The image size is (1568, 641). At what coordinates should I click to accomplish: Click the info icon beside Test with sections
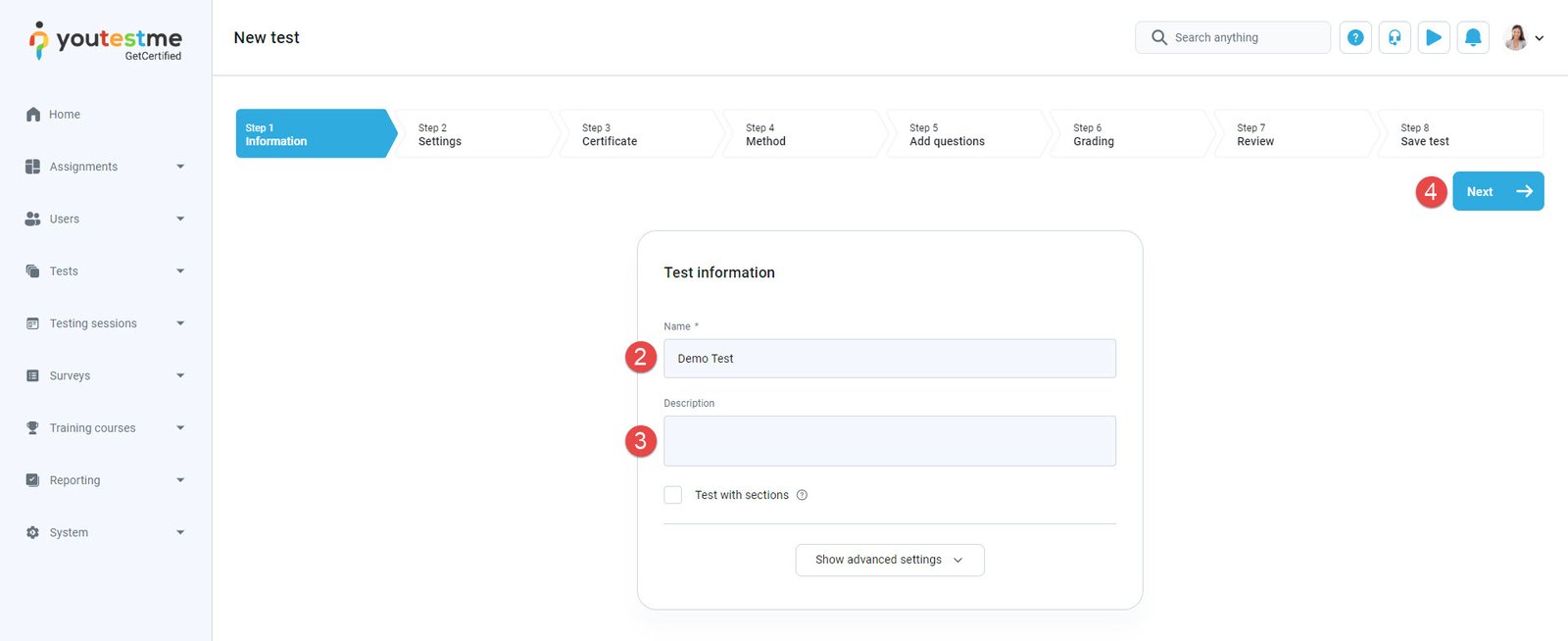click(802, 495)
